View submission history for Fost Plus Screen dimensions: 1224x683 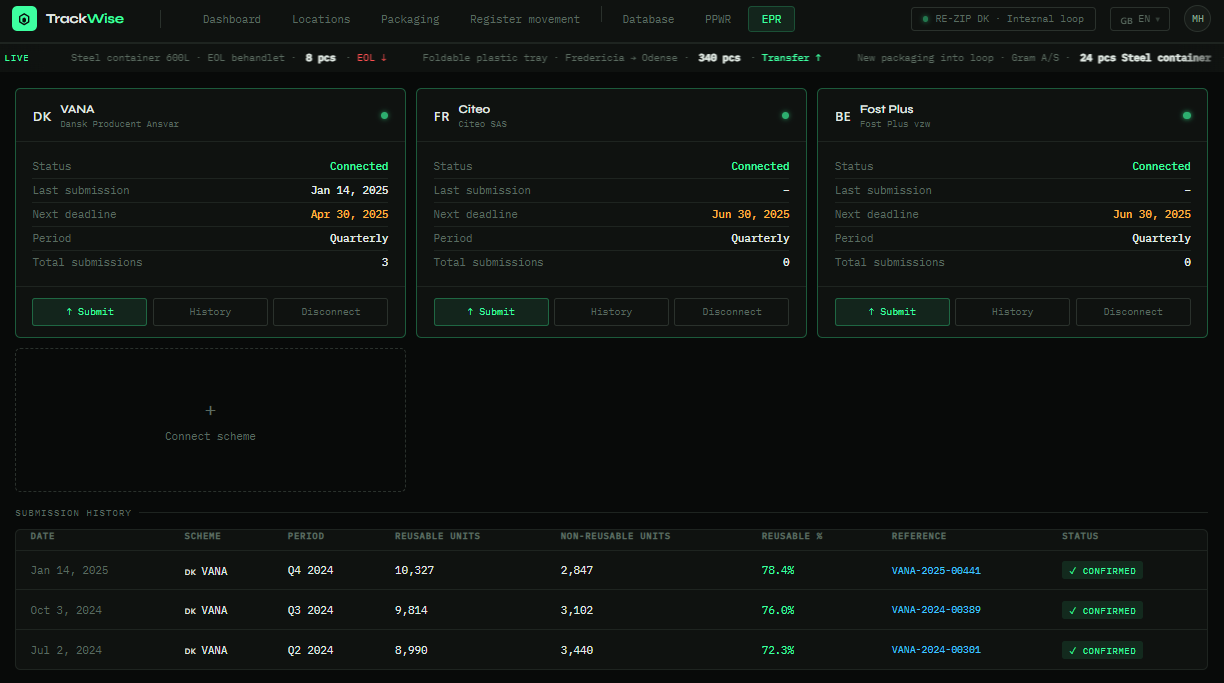pos(1012,311)
